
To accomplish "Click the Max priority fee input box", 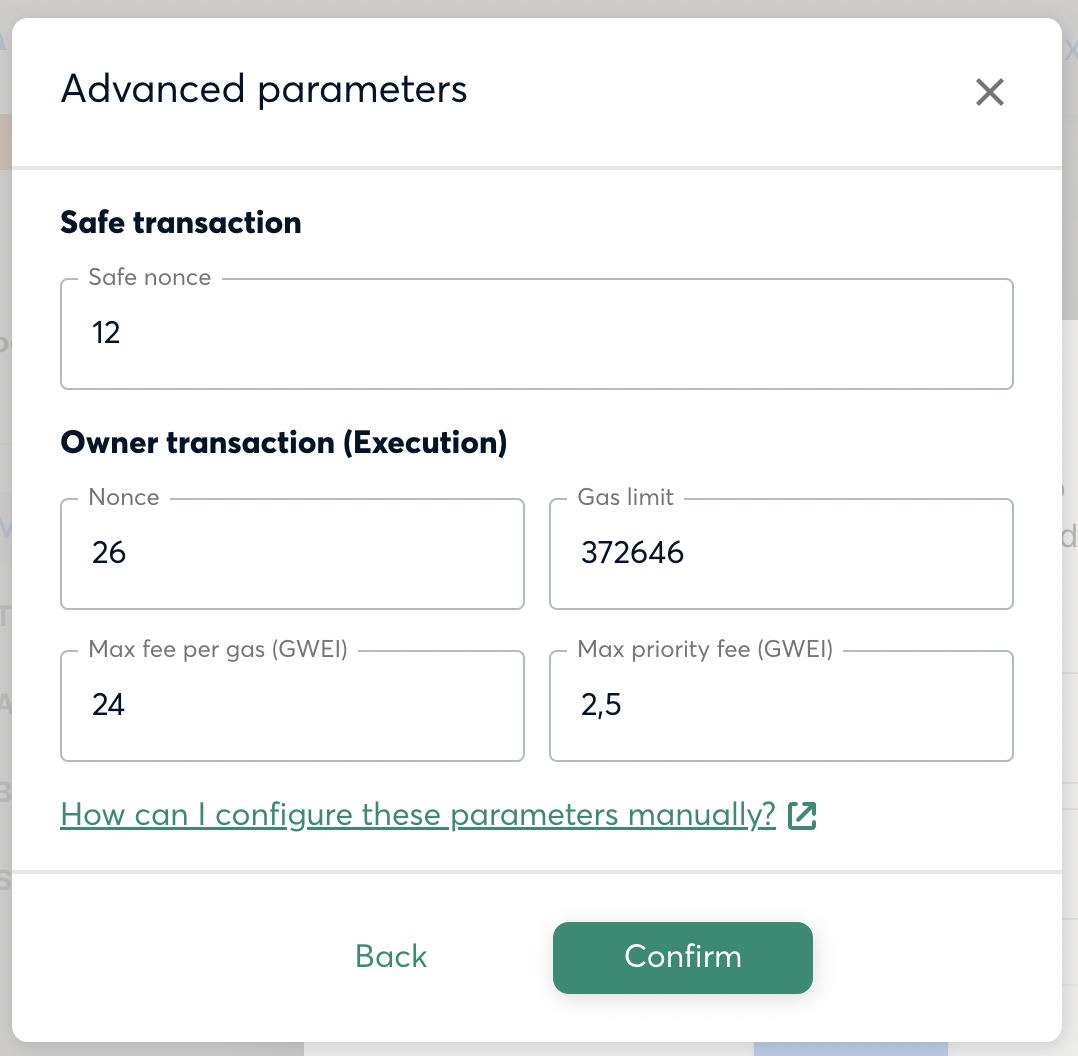I will (781, 705).
